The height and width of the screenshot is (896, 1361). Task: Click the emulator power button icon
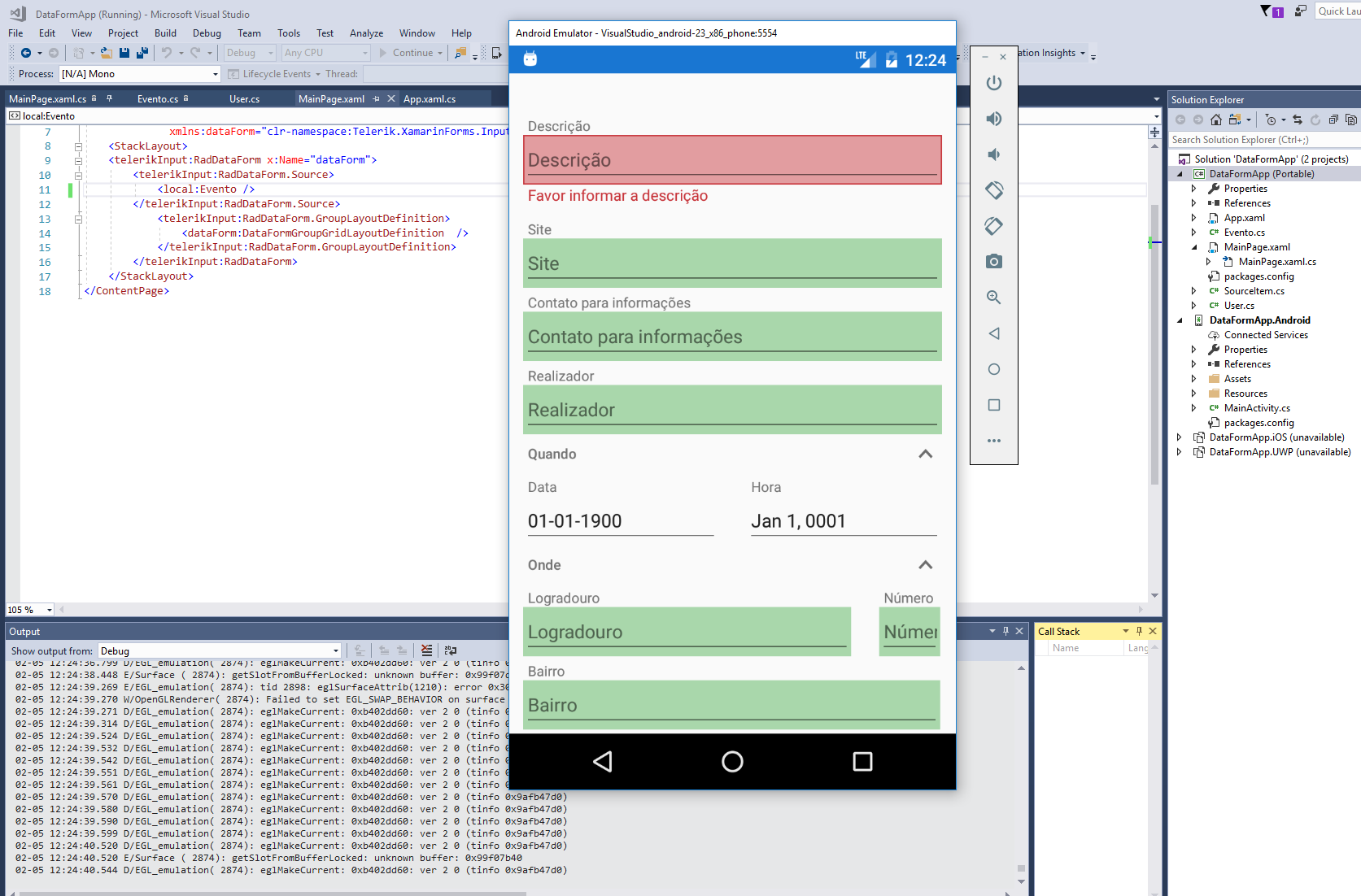993,83
